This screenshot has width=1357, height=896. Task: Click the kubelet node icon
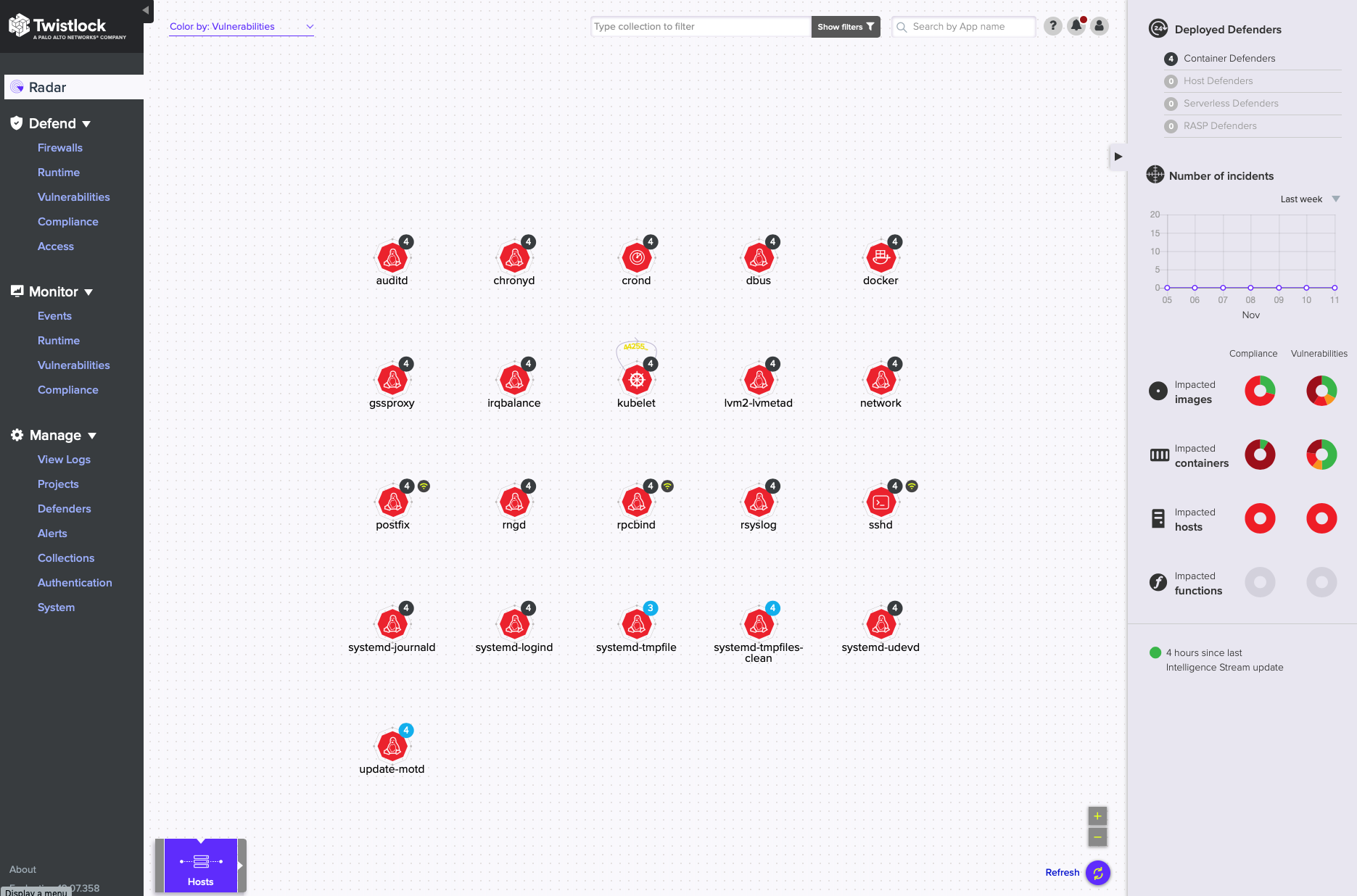636,380
